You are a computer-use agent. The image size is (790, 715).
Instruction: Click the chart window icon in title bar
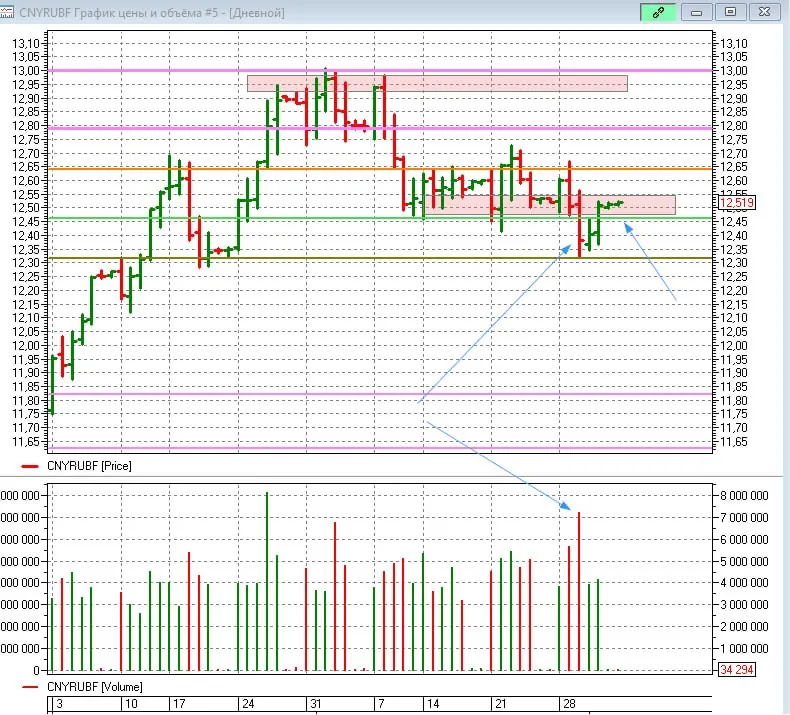point(7,13)
